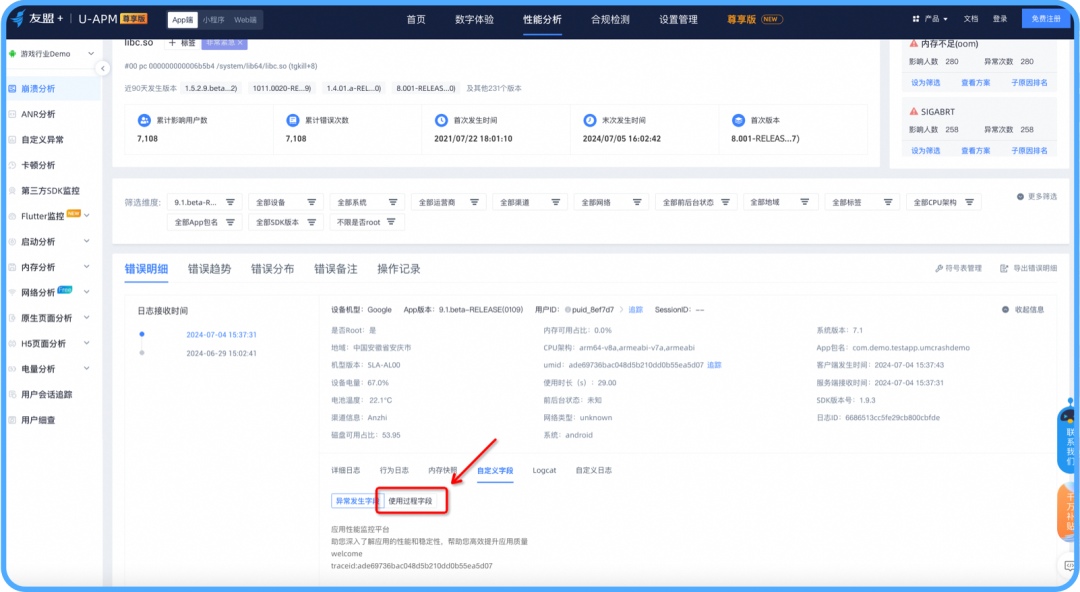Expand the 网络分析 sidebar section
The width and height of the screenshot is (1080, 592).
point(87,293)
